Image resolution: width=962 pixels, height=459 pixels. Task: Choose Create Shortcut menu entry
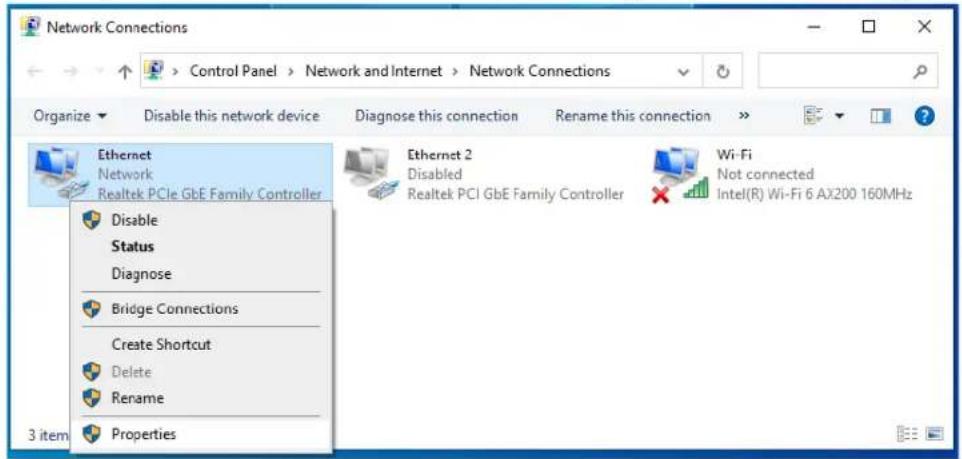tap(201, 344)
